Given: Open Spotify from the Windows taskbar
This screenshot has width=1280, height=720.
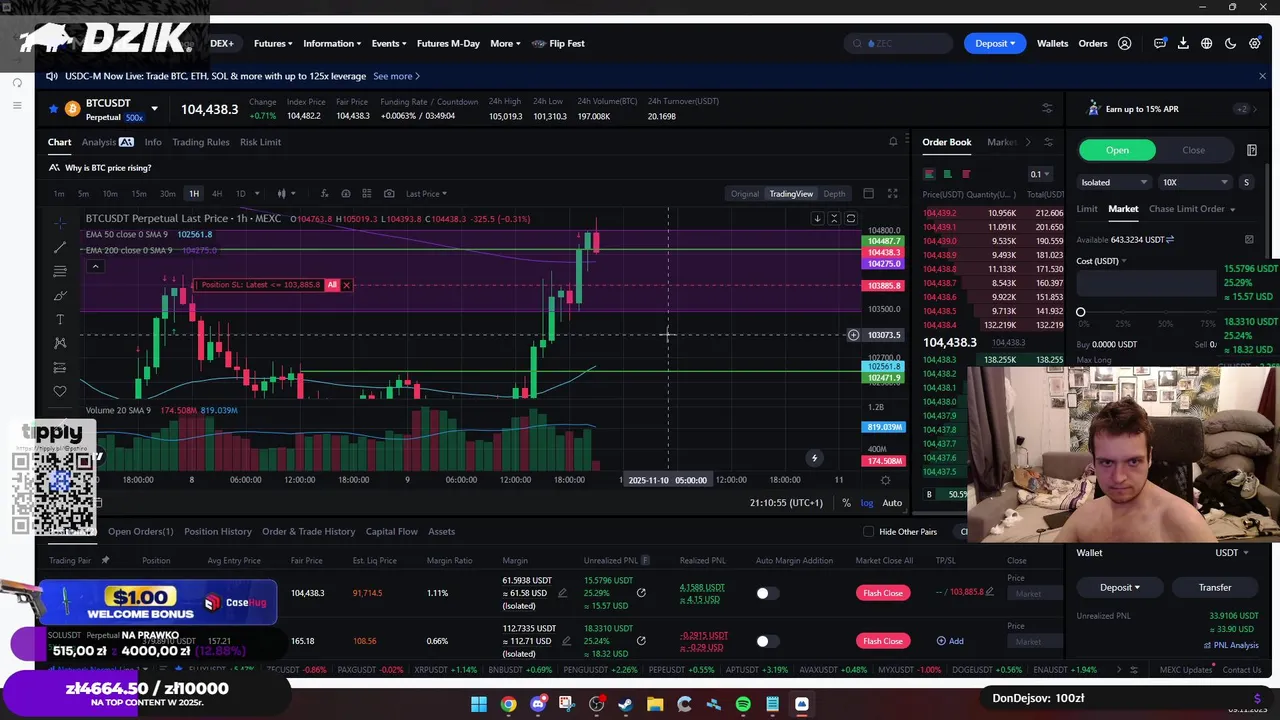Looking at the screenshot, I should pos(743,705).
